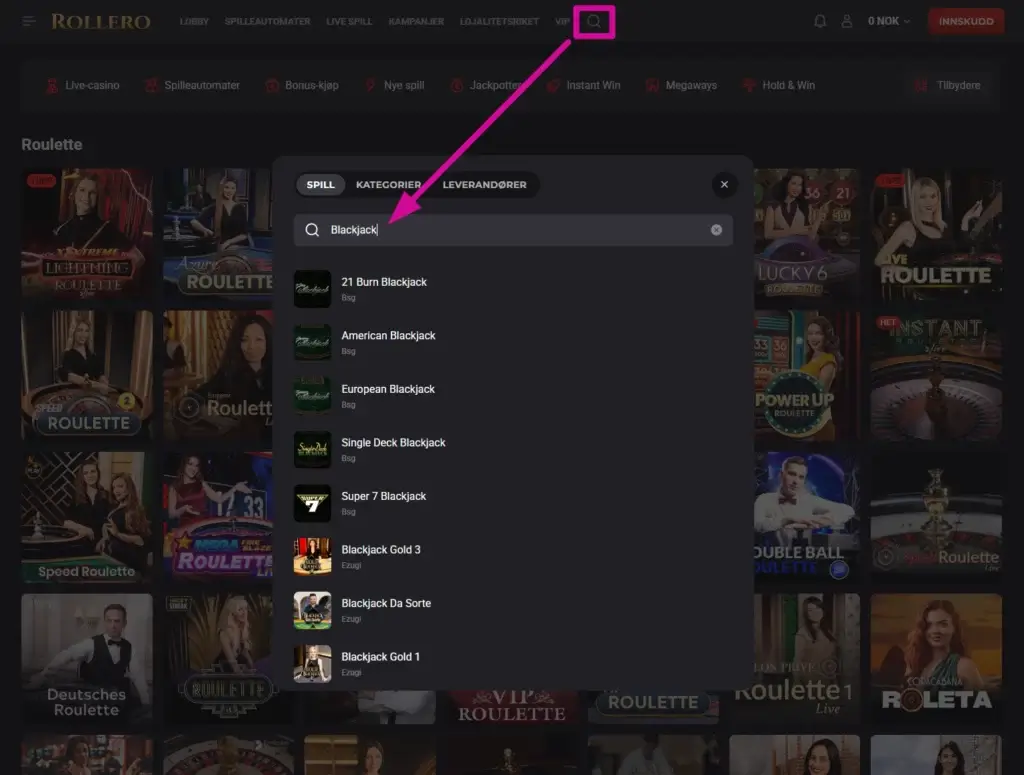Screen dimensions: 1024x775
Task: Open the Power Up Roulette game card
Action: click(807, 375)
